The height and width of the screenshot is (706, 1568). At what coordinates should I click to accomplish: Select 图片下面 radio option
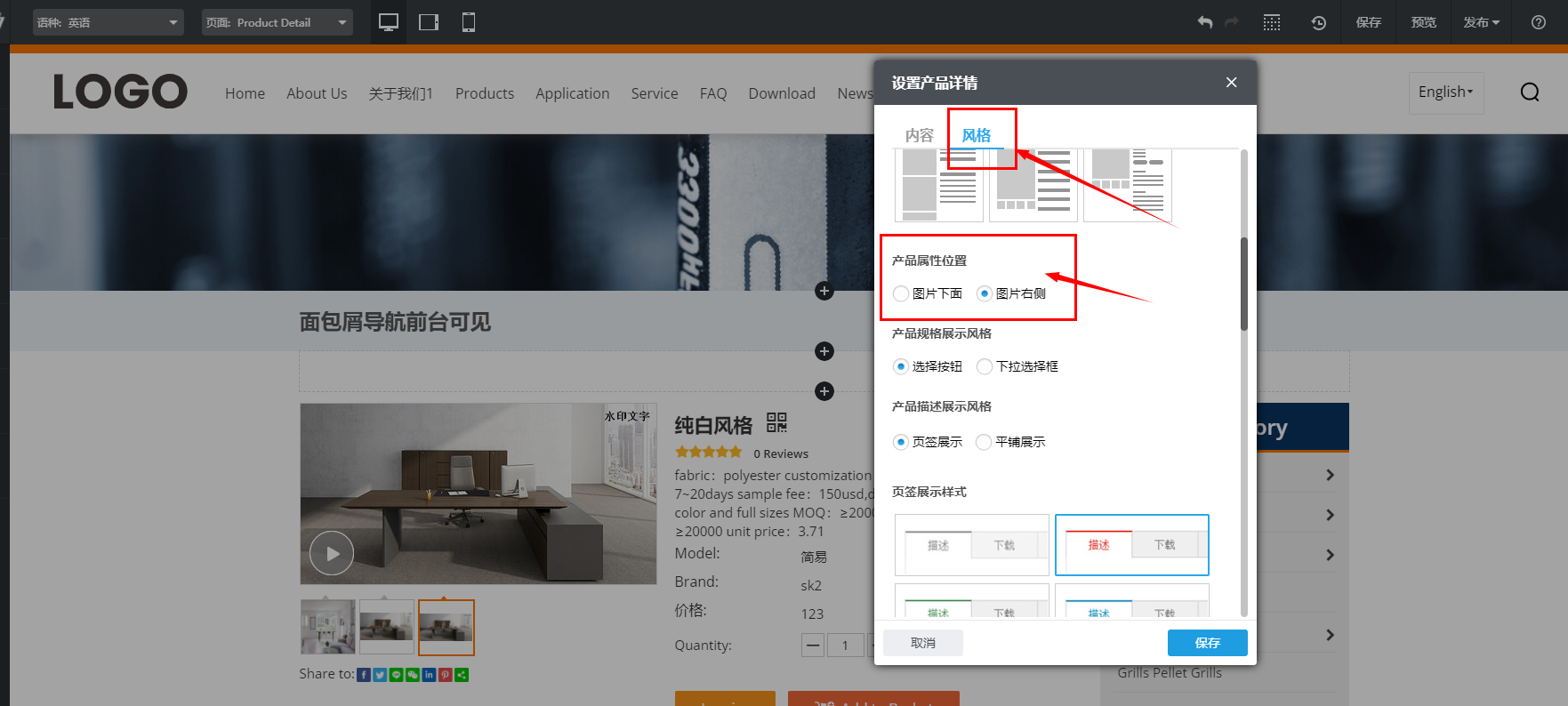[x=901, y=293]
